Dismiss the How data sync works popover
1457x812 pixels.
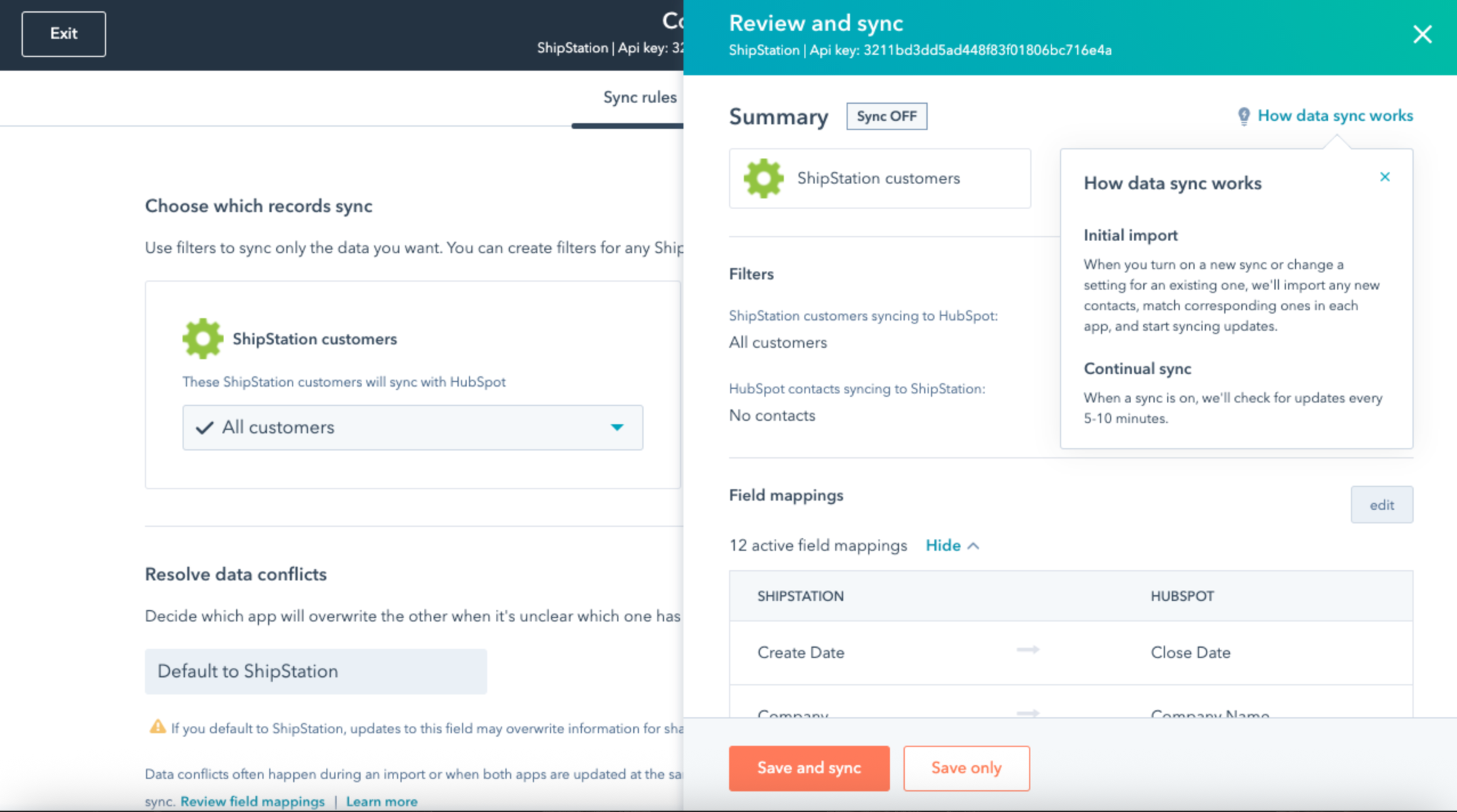click(x=1384, y=176)
